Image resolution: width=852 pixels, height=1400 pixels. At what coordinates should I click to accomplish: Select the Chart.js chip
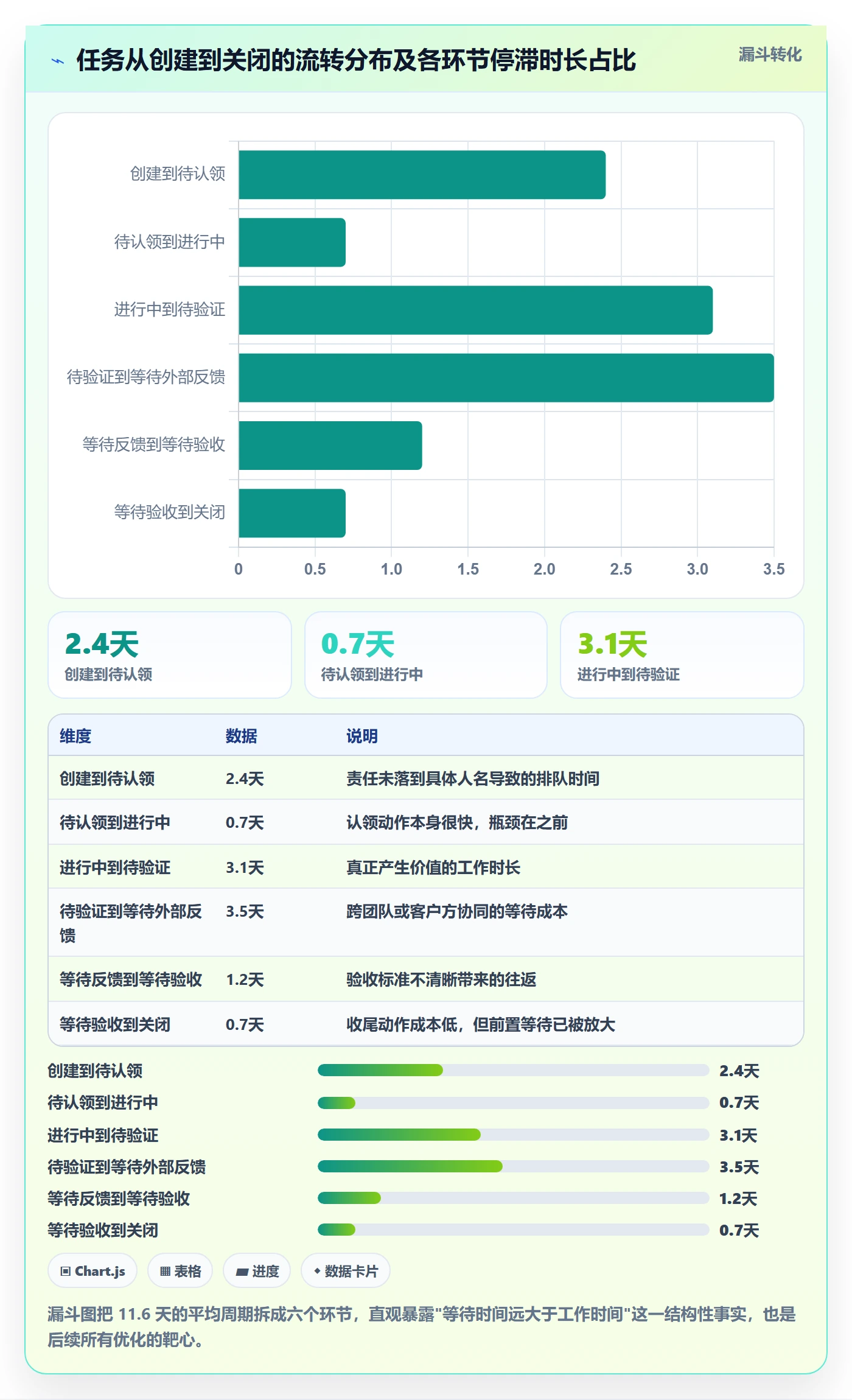[x=93, y=1271]
